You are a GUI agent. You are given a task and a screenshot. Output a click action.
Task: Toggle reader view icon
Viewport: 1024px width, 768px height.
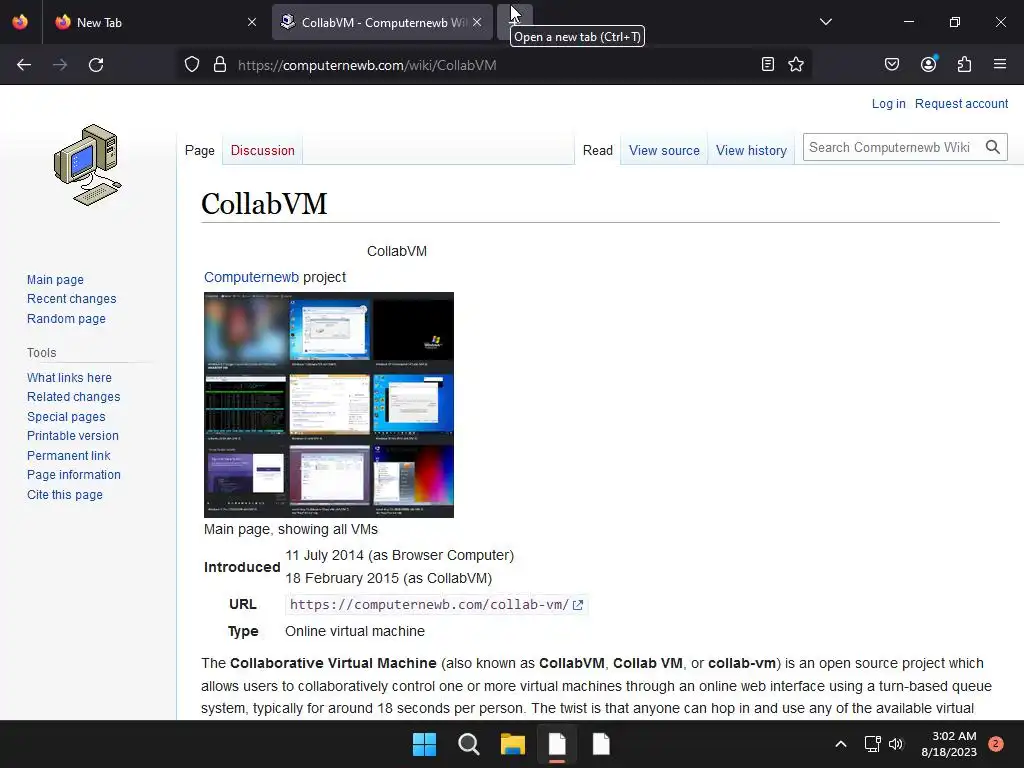(x=768, y=65)
